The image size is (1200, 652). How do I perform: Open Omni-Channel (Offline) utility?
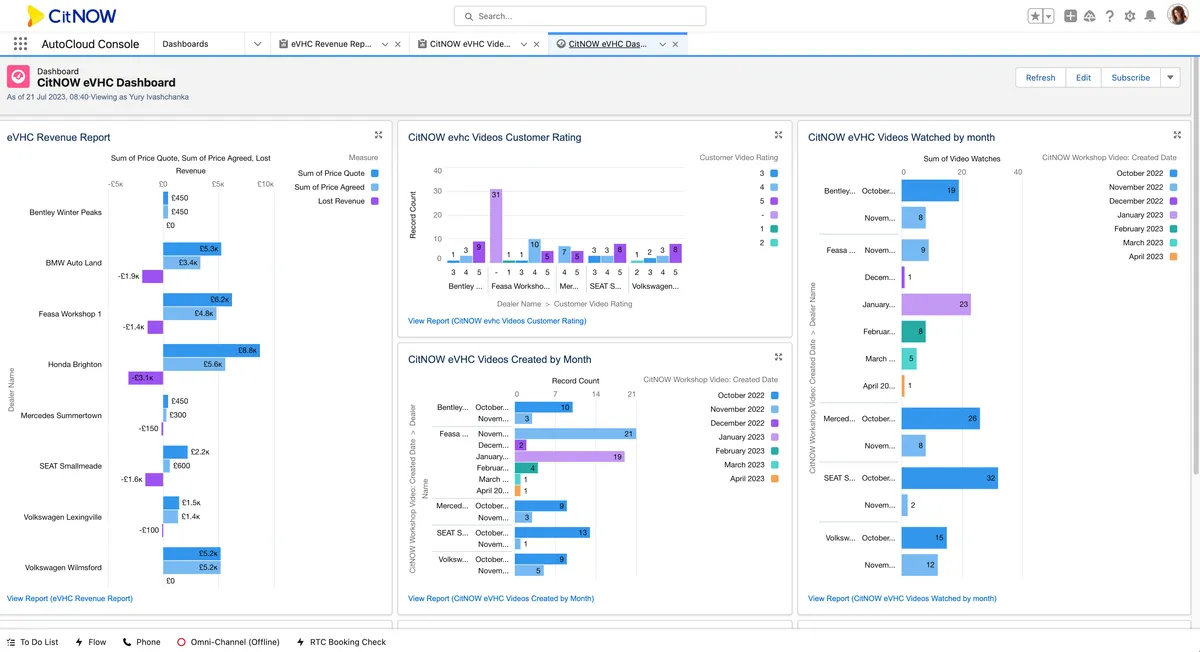click(228, 642)
